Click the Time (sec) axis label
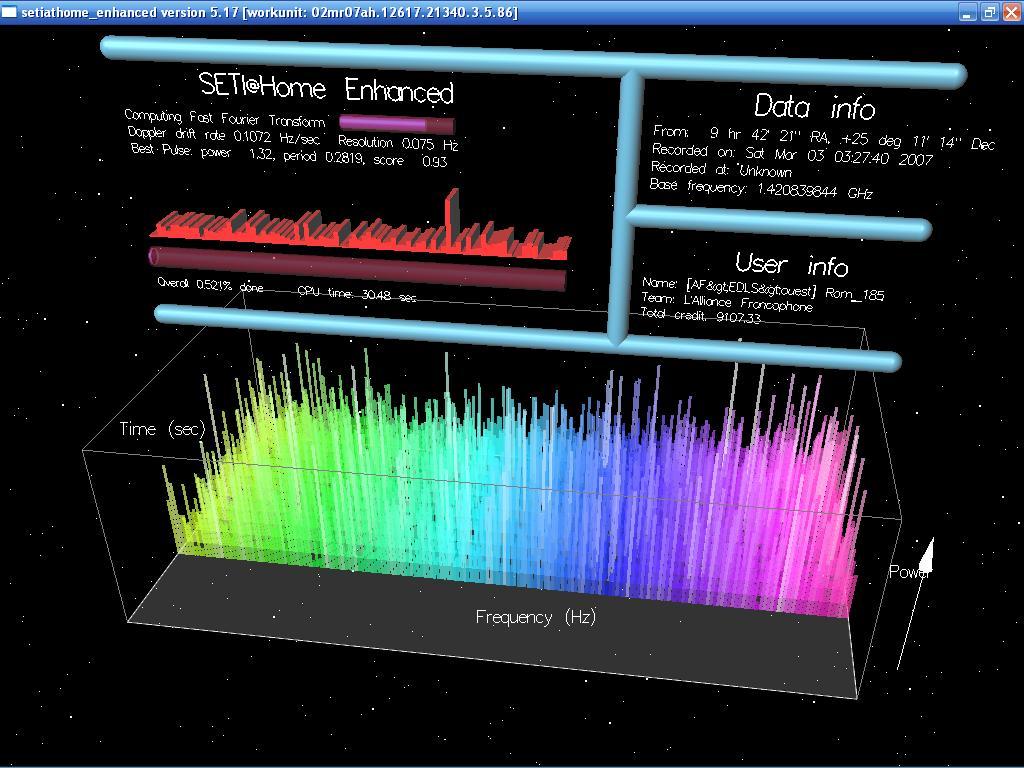This screenshot has height=768, width=1024. click(162, 429)
